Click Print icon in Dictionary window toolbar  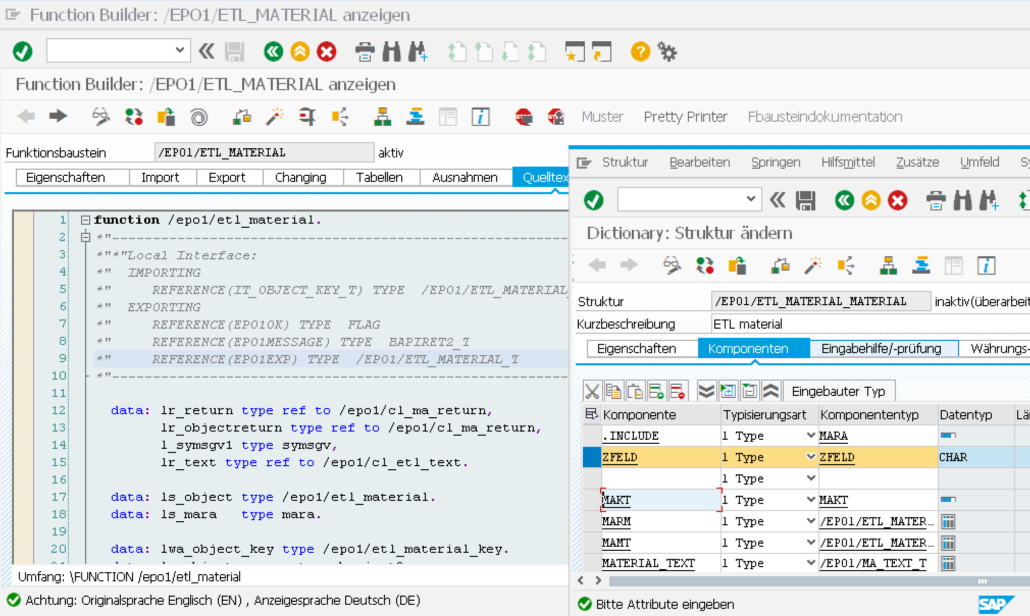pyautogui.click(x=935, y=200)
